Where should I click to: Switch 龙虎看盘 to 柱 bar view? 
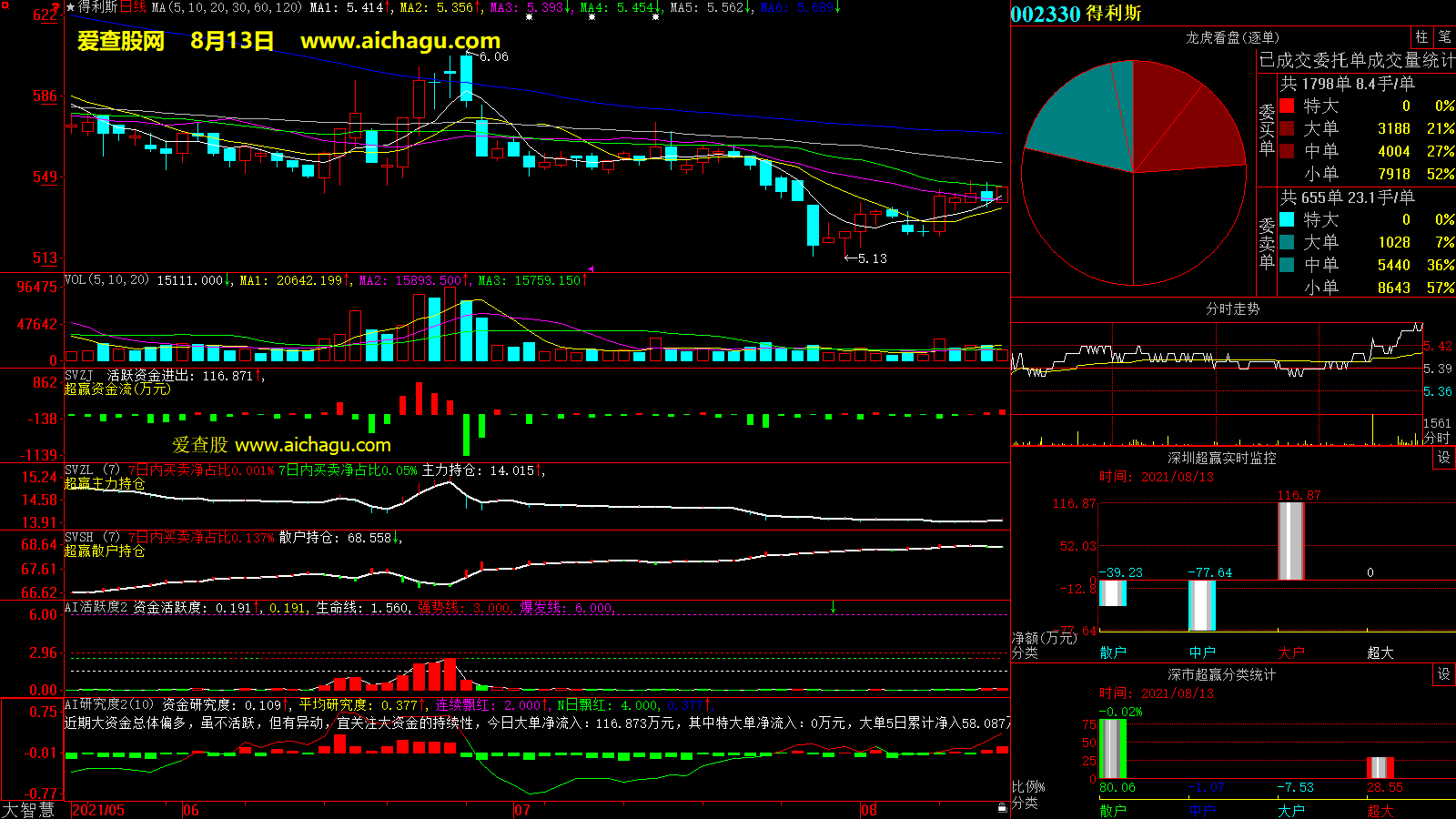[x=1421, y=36]
